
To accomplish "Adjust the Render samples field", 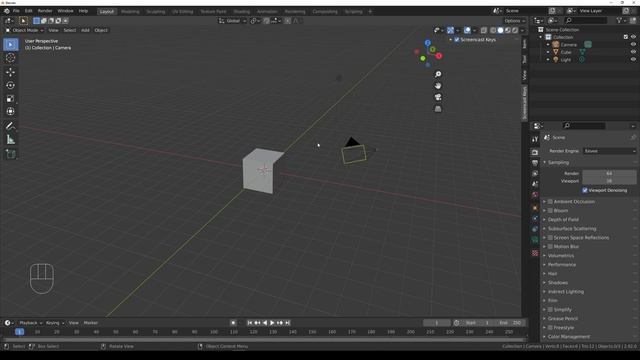I will [609, 173].
